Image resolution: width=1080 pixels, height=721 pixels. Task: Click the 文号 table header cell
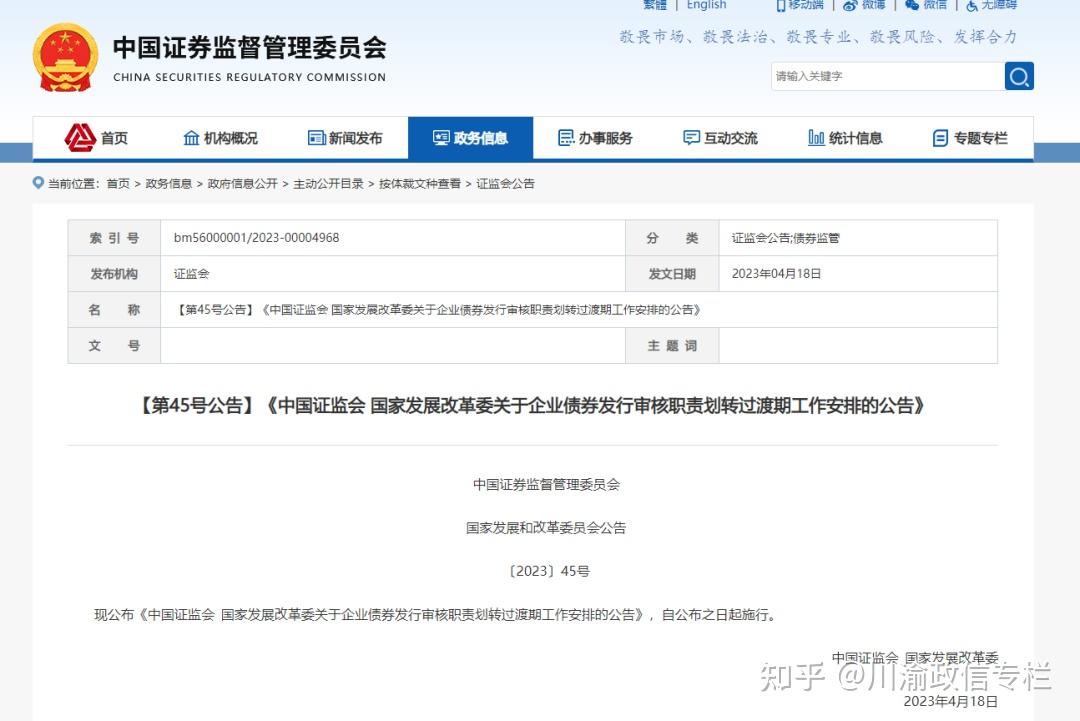114,345
